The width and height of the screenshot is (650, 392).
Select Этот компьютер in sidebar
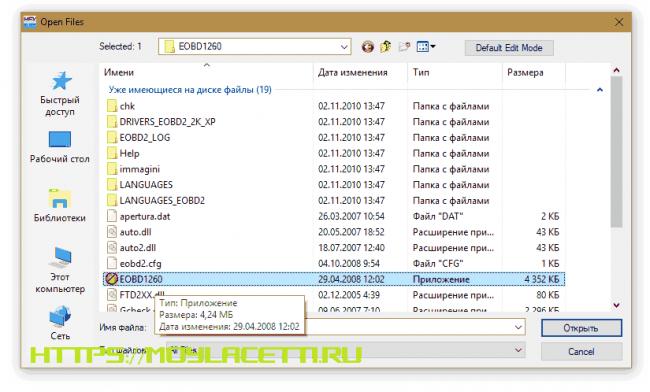(60, 269)
